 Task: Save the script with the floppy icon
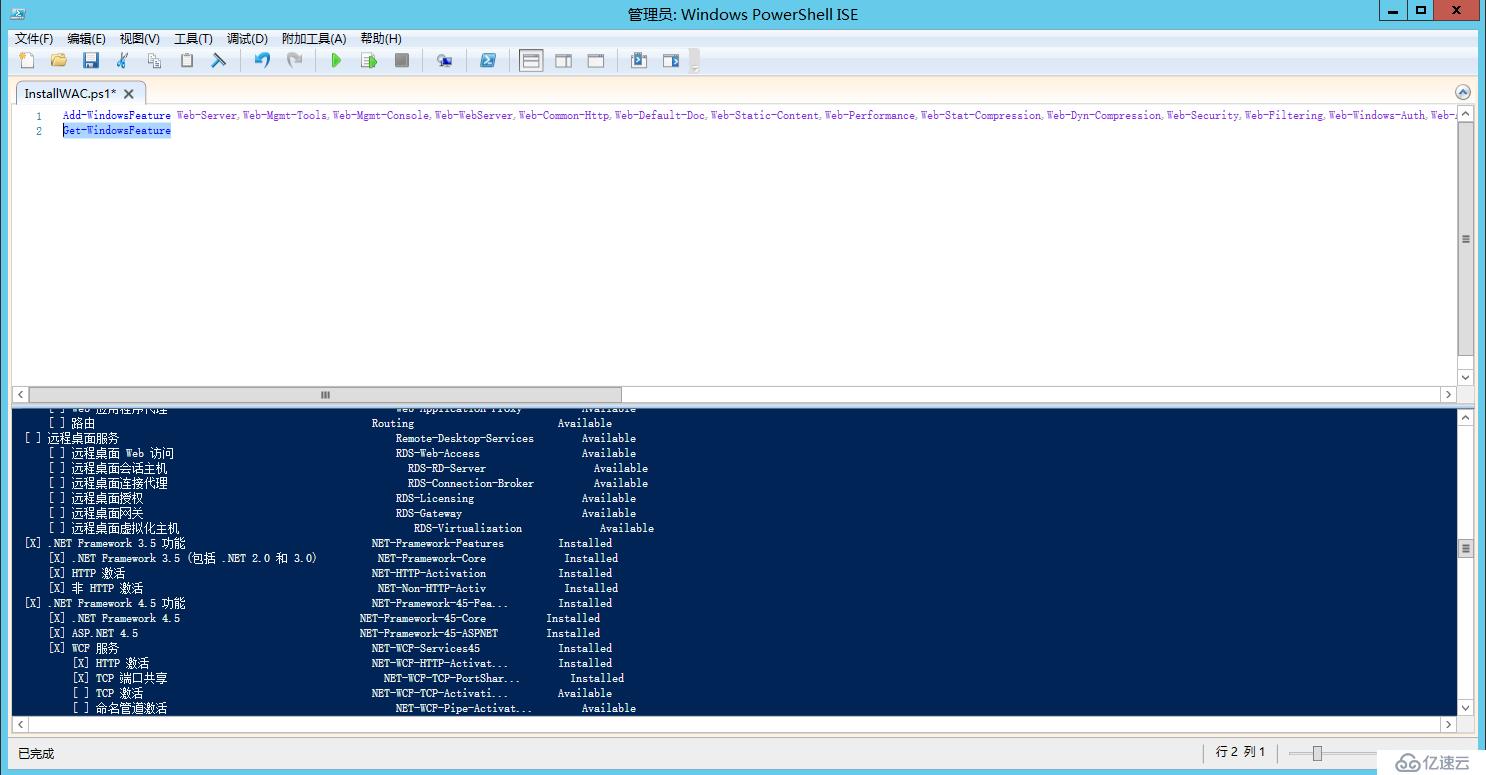pos(91,61)
